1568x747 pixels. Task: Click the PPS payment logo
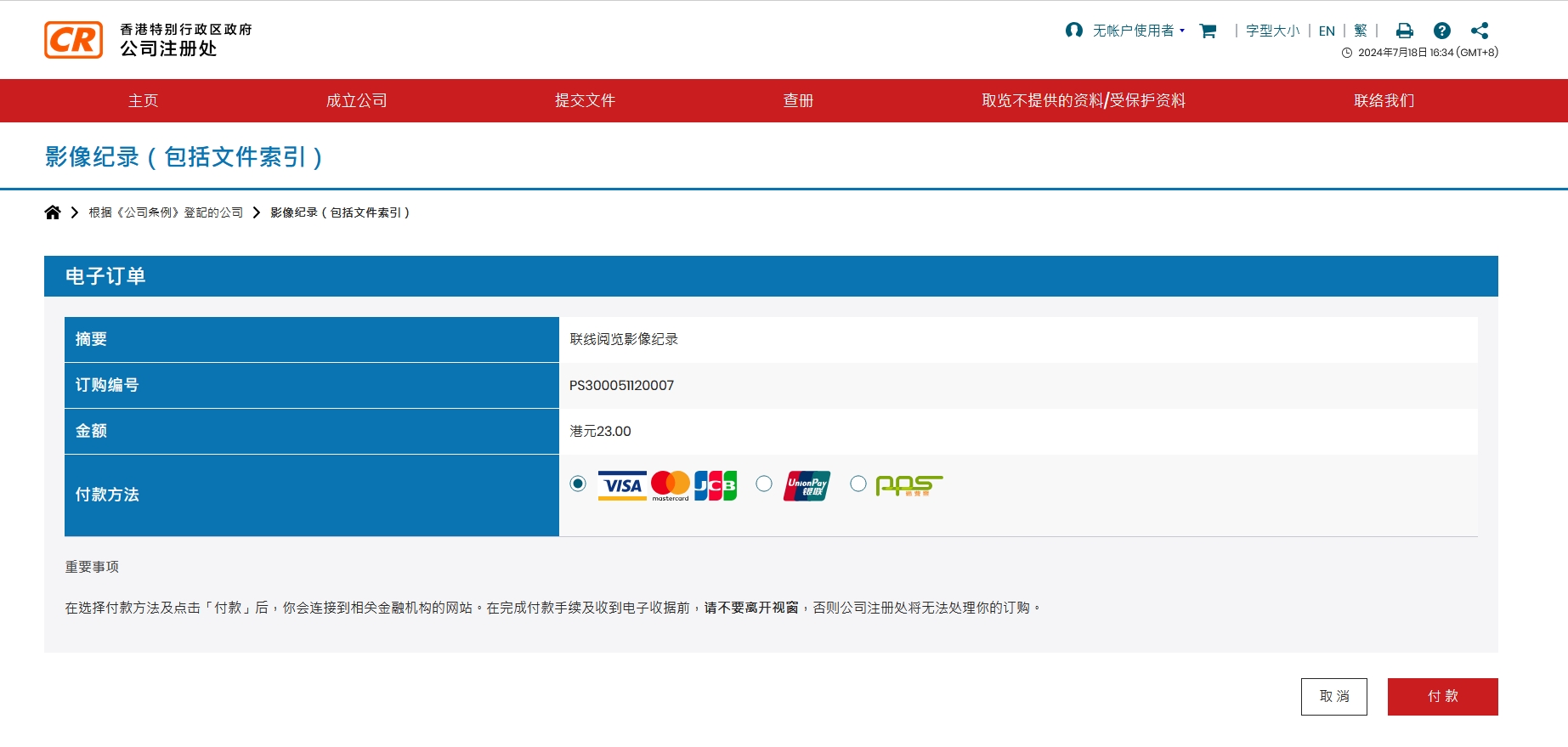tap(909, 485)
